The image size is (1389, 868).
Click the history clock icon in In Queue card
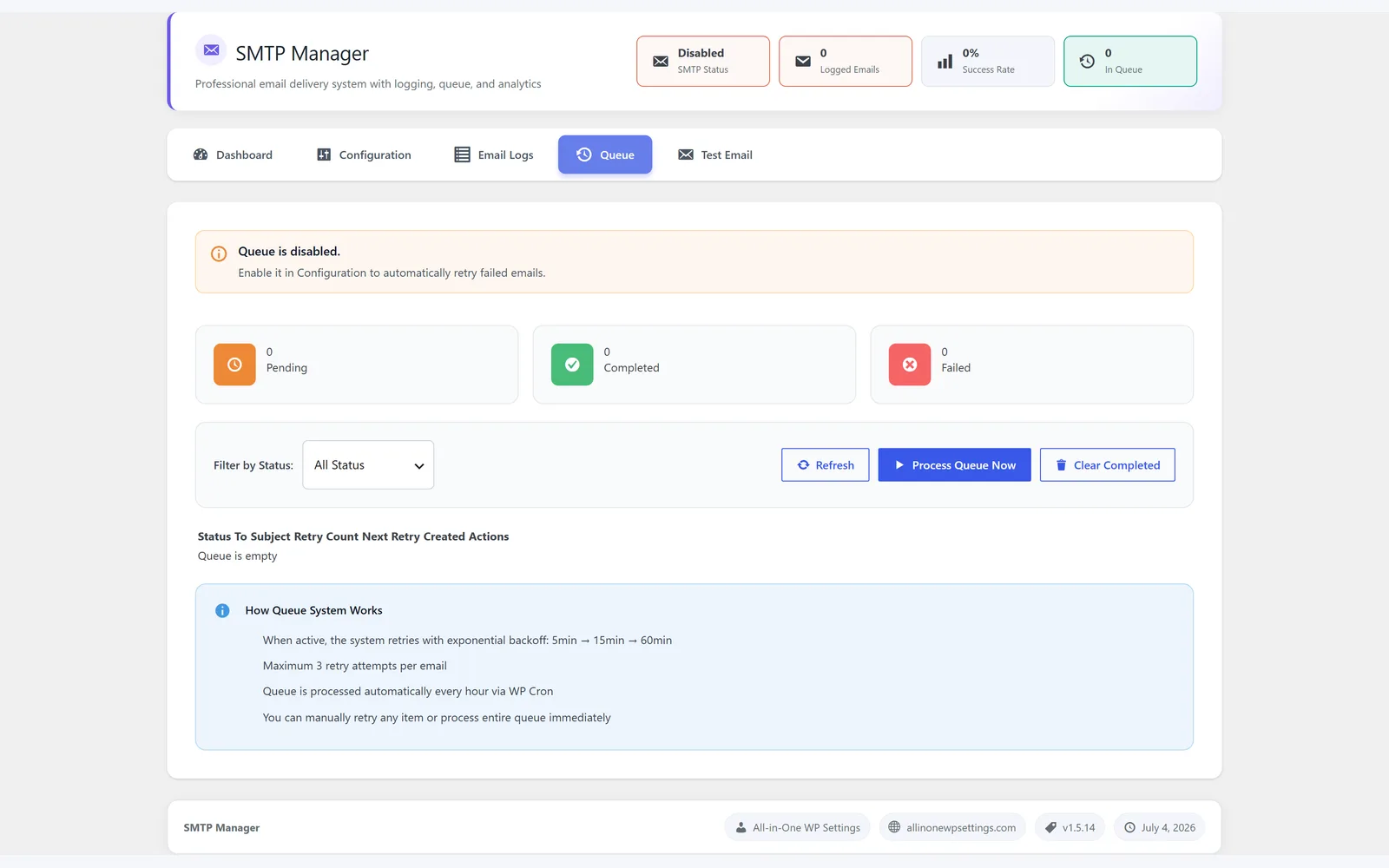click(1087, 62)
